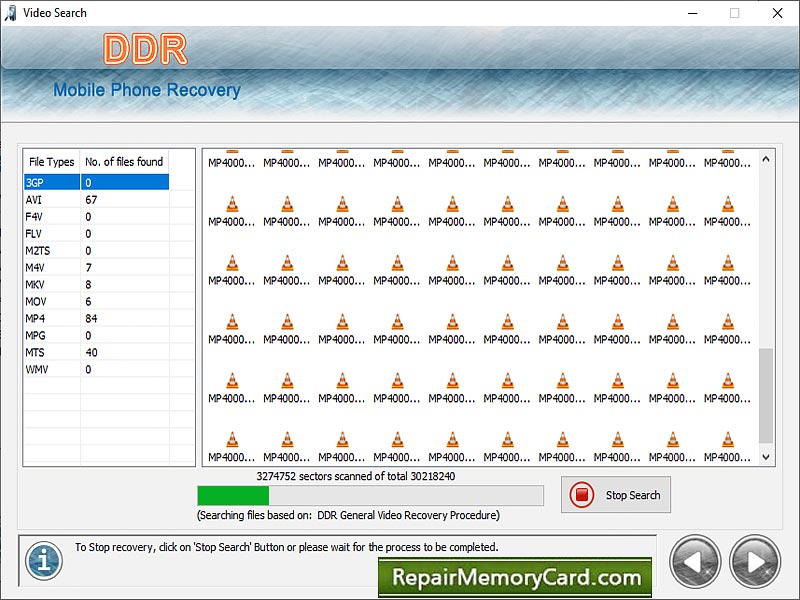This screenshot has height=600, width=800.
Task: Select the MTS file type row
Action: (96, 353)
